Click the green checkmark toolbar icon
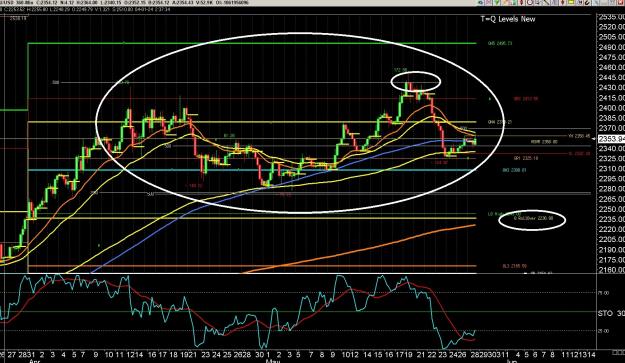 (497, 2)
